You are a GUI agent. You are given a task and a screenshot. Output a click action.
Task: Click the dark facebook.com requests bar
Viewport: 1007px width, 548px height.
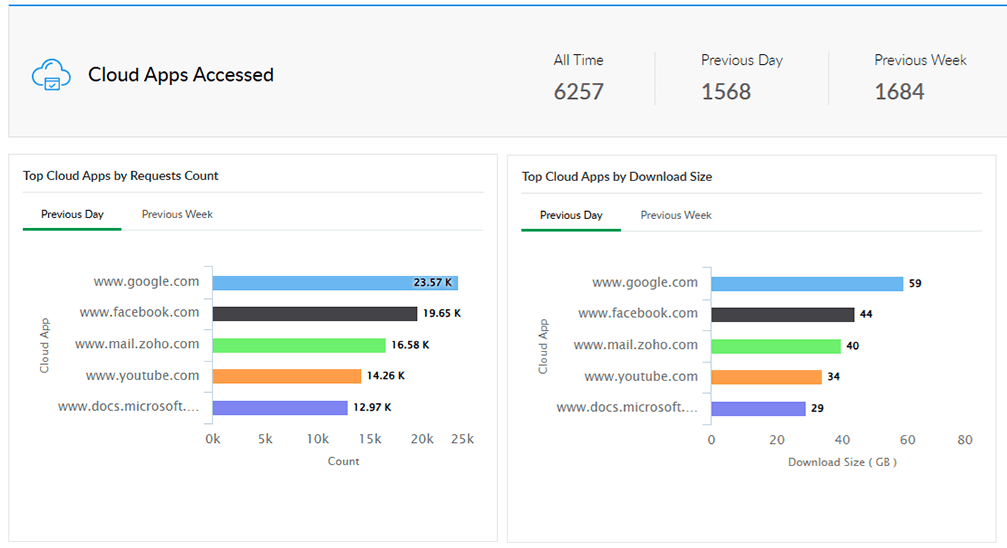(x=315, y=314)
